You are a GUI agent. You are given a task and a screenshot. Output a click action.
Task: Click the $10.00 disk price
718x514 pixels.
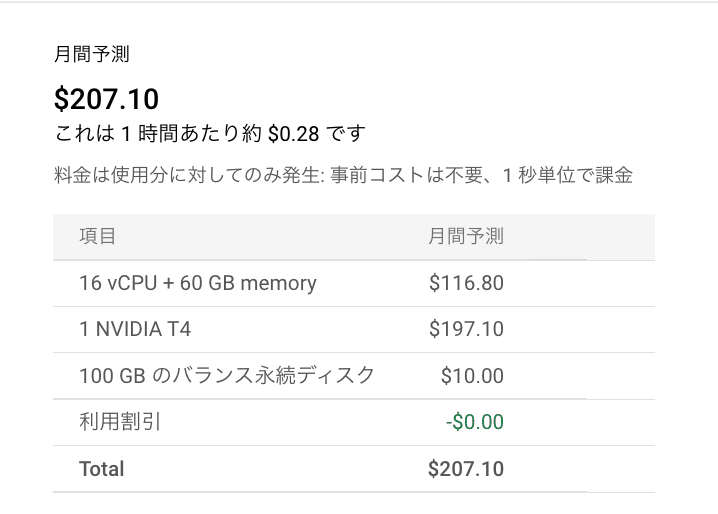click(x=472, y=376)
